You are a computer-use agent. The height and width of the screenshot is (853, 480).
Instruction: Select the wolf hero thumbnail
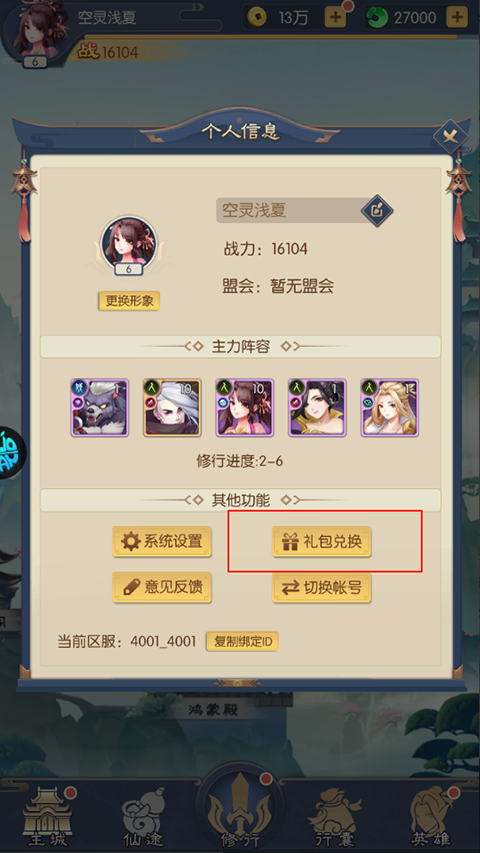click(100, 408)
